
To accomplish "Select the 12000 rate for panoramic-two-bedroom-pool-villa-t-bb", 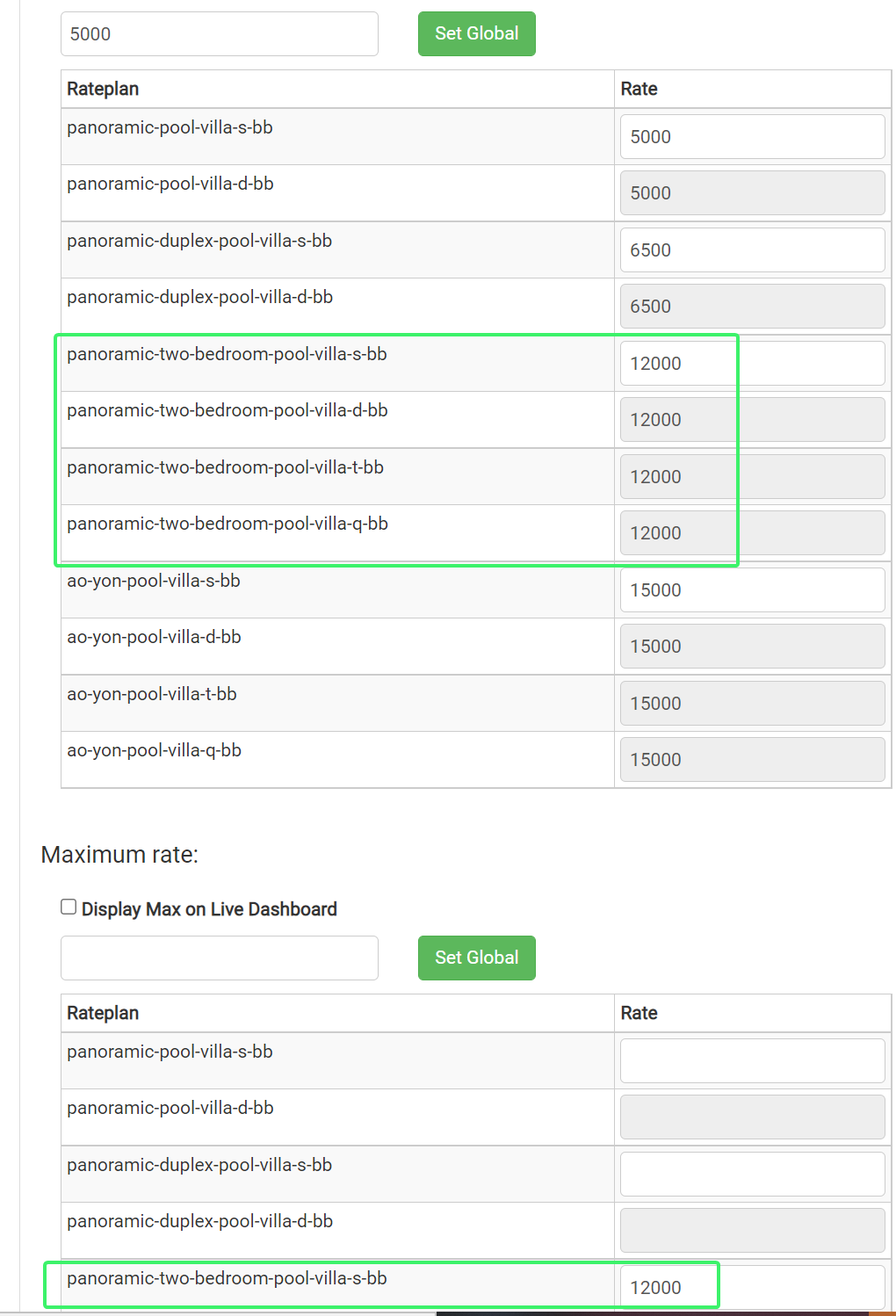I will [752, 477].
